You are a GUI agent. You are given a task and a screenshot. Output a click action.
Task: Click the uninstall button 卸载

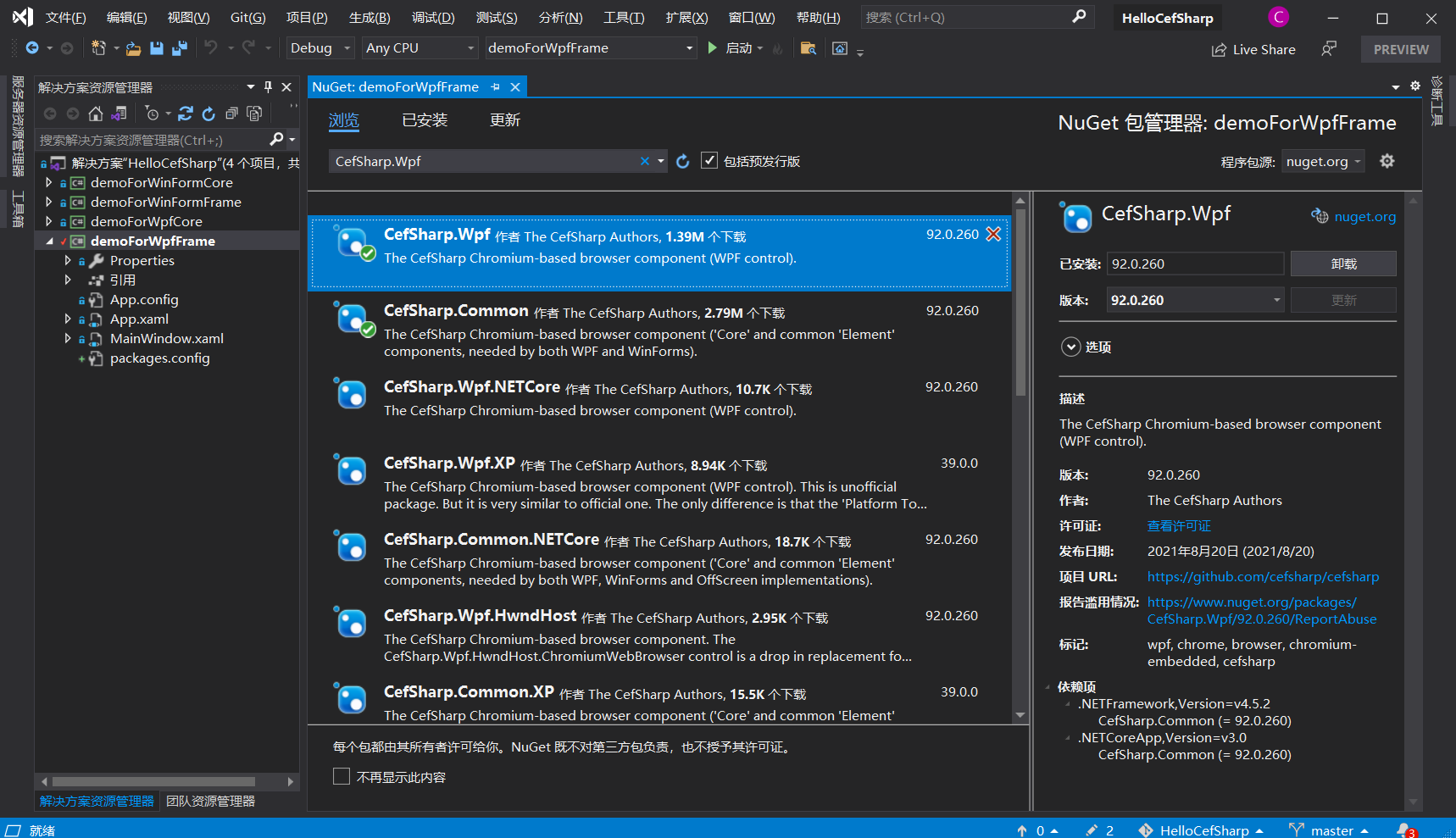1343,264
